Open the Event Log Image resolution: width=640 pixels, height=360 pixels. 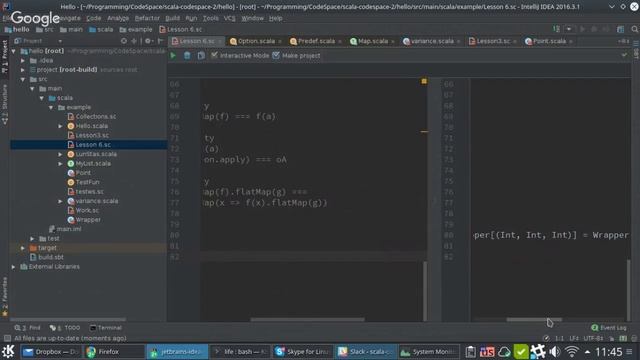click(609, 328)
